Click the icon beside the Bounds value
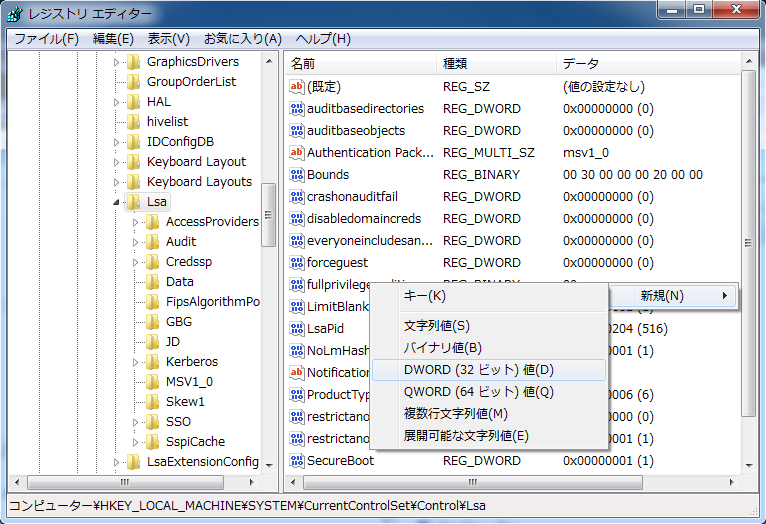The image size is (766, 524). coord(296,175)
